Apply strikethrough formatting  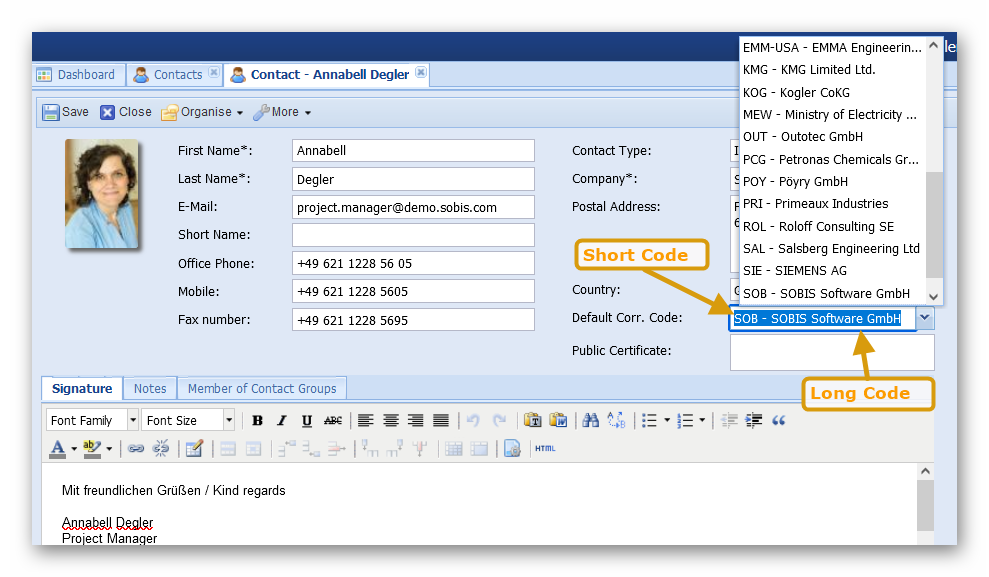click(333, 421)
